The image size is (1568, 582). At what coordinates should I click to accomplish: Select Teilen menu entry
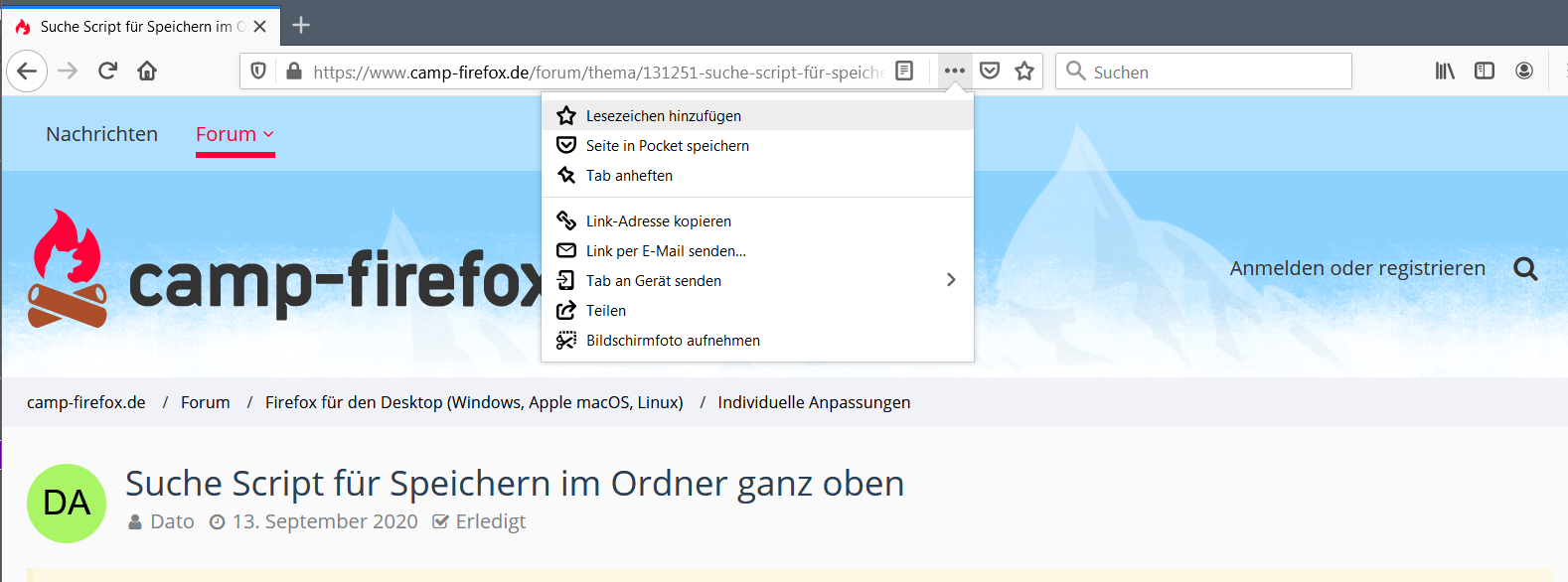click(757, 310)
